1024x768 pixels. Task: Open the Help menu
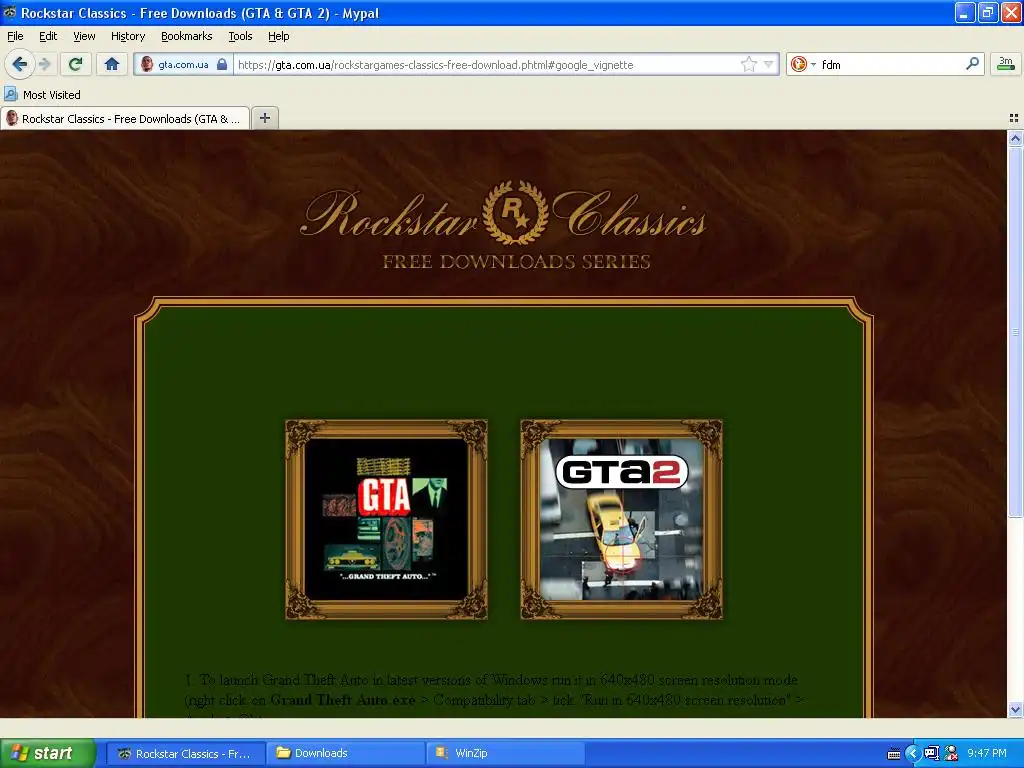(278, 36)
